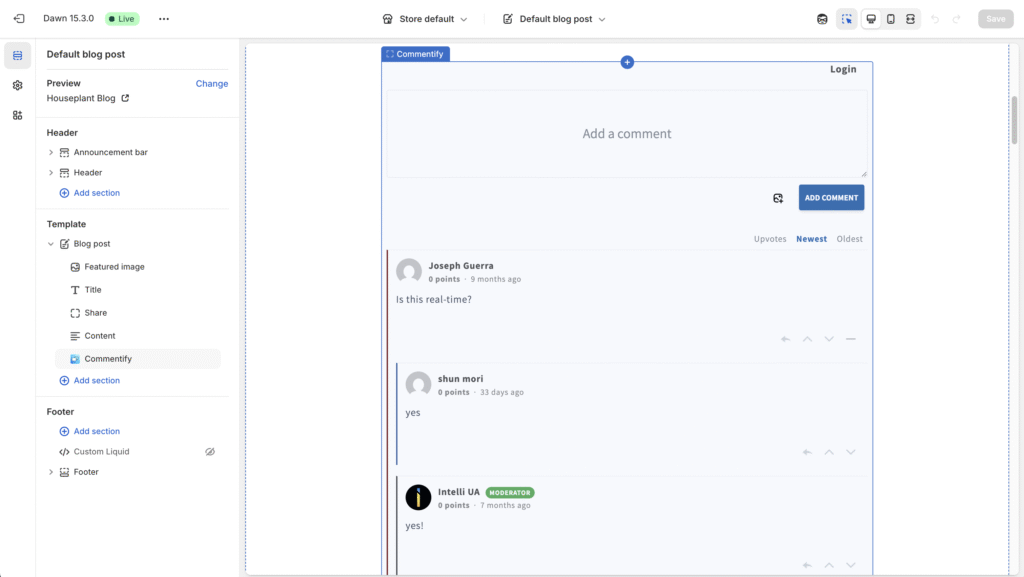
Task: Toggle the inspector selection tool
Action: [x=847, y=19]
